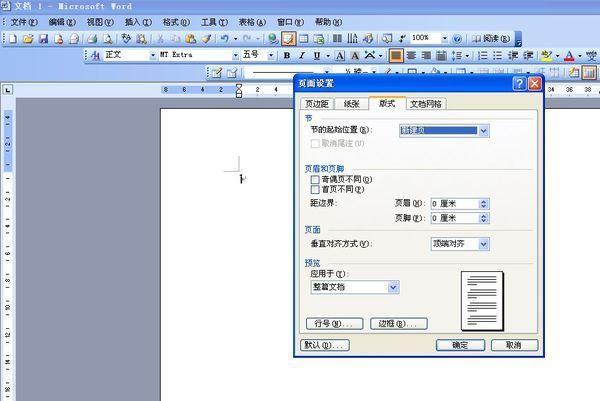600x401 pixels.
Task: Click the 行号 button
Action: [x=333, y=324]
